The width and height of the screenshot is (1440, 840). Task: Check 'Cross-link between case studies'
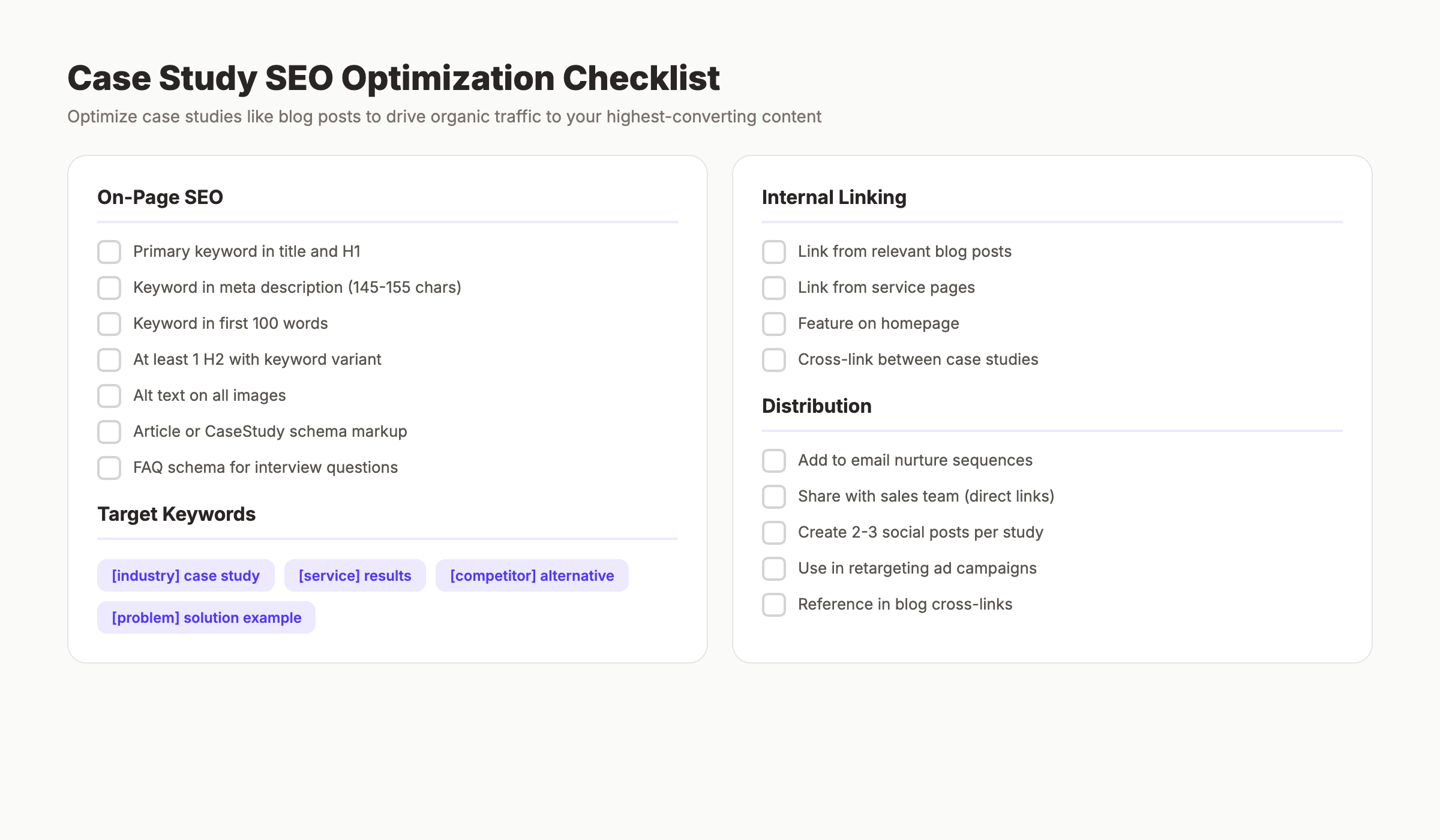[x=773, y=360]
